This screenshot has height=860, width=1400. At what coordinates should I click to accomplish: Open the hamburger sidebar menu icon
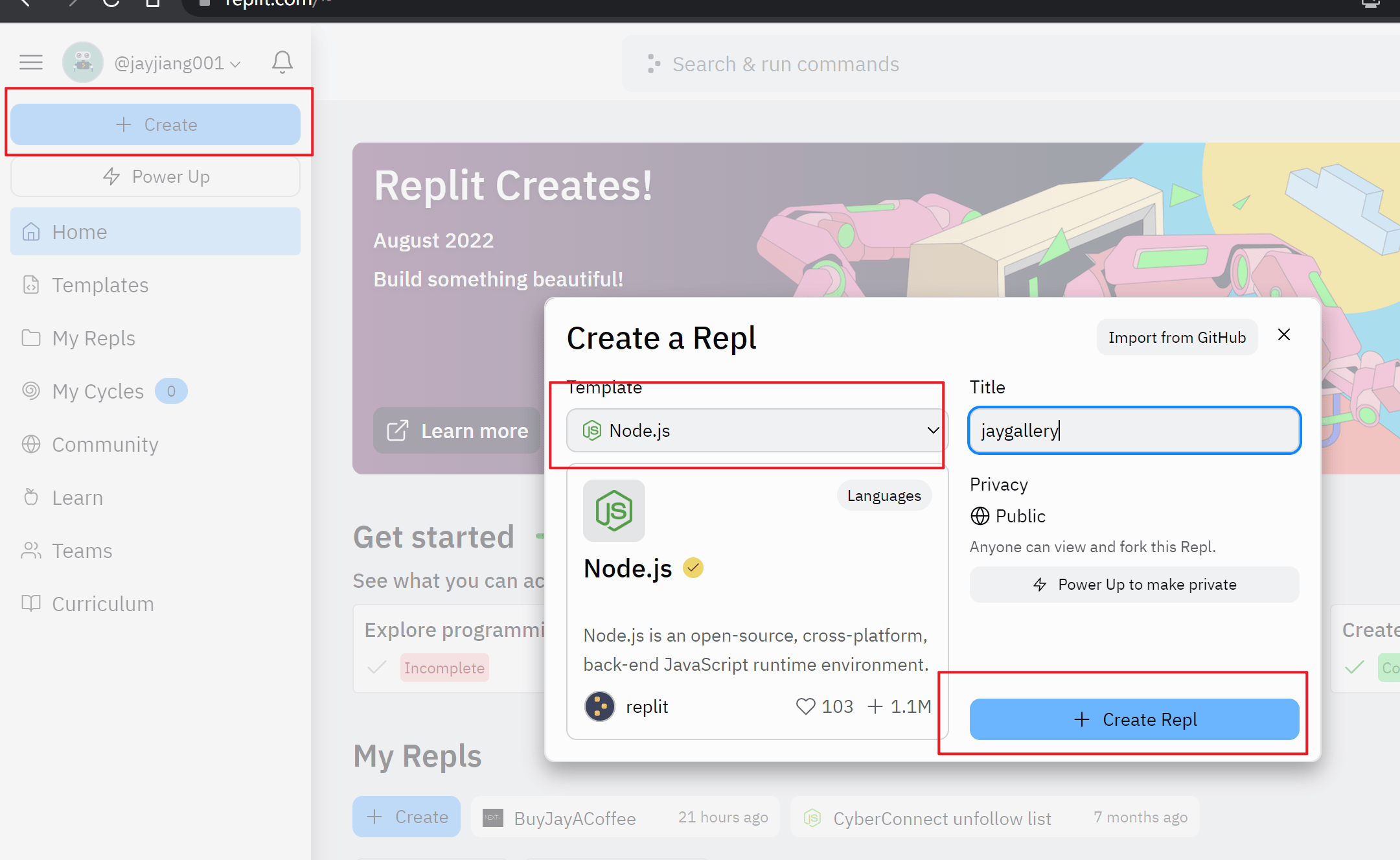pos(31,62)
